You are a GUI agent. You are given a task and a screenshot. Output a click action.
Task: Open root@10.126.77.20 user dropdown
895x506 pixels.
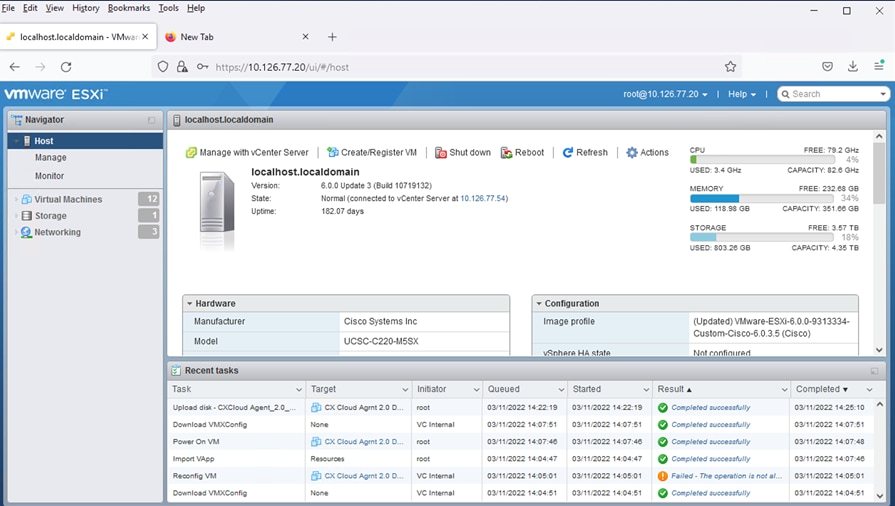pos(666,94)
